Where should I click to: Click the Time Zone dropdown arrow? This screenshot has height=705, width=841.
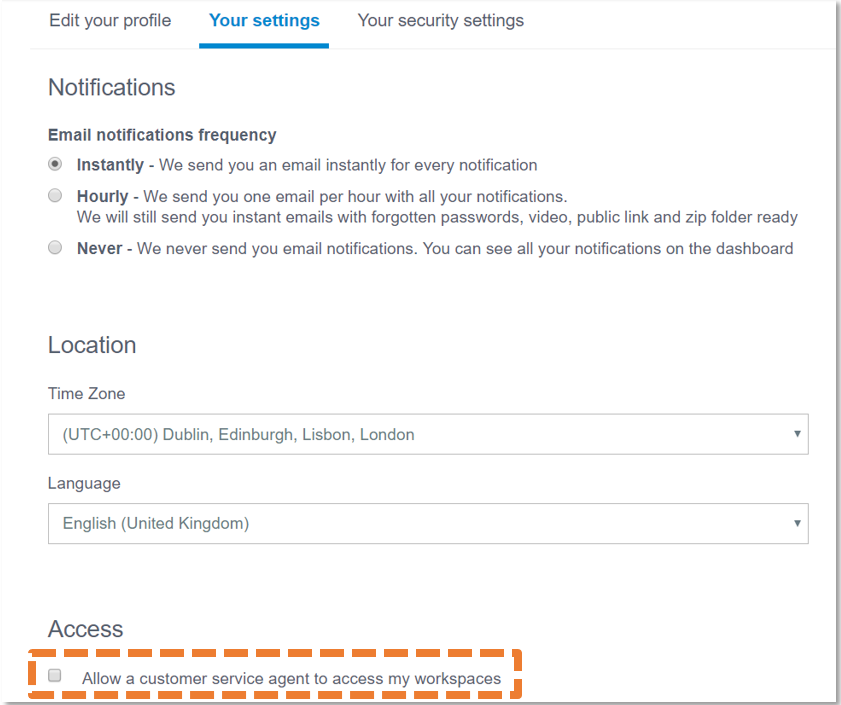(x=797, y=435)
